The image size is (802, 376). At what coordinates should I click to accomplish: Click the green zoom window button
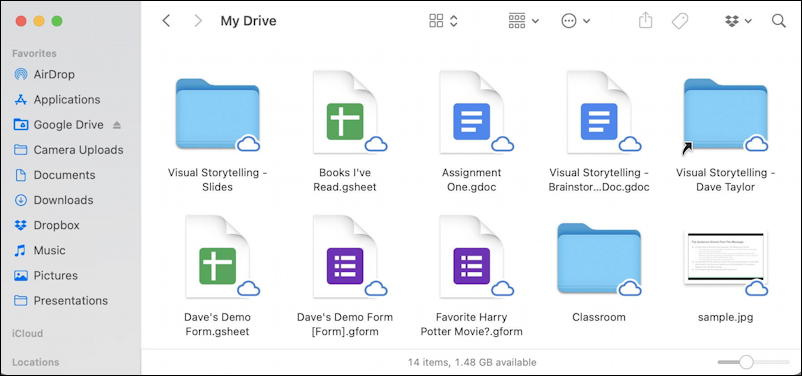tap(57, 21)
